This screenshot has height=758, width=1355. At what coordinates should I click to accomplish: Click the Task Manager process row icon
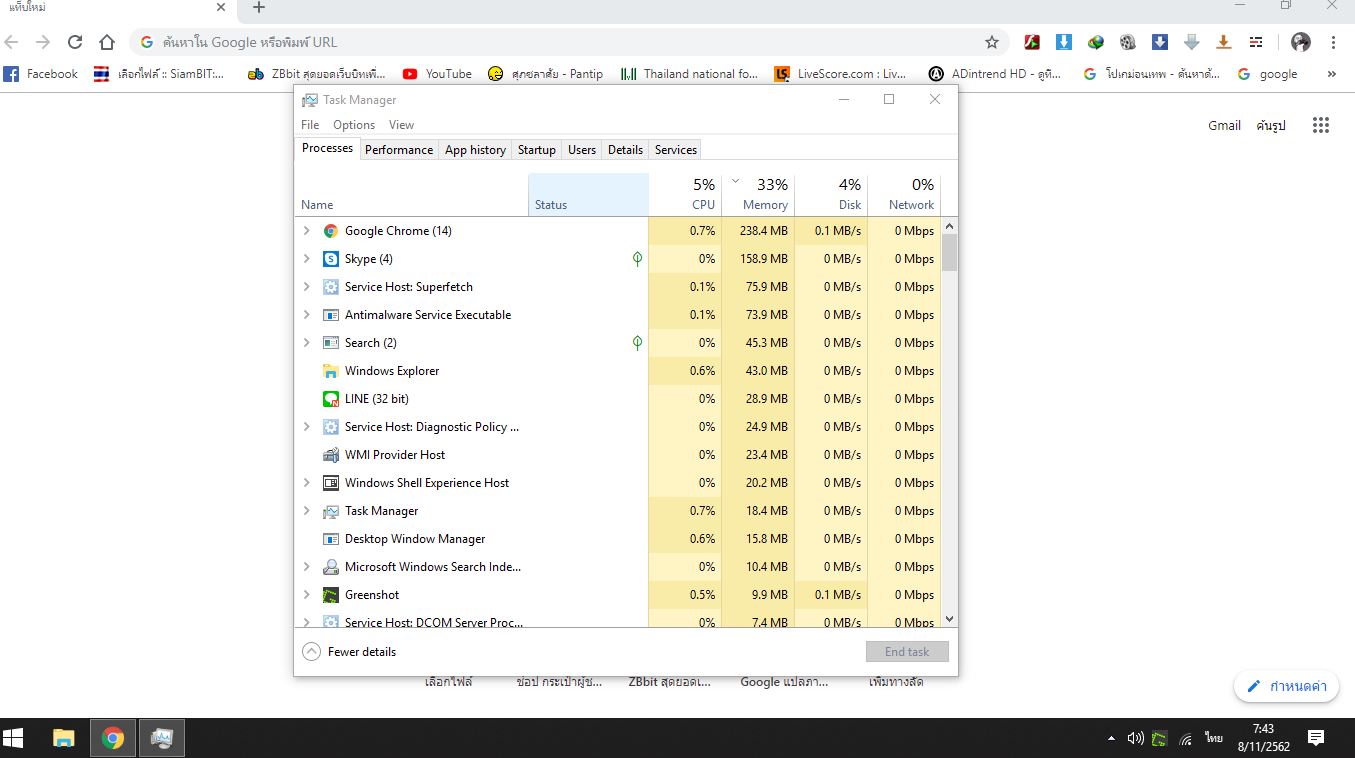click(x=331, y=511)
